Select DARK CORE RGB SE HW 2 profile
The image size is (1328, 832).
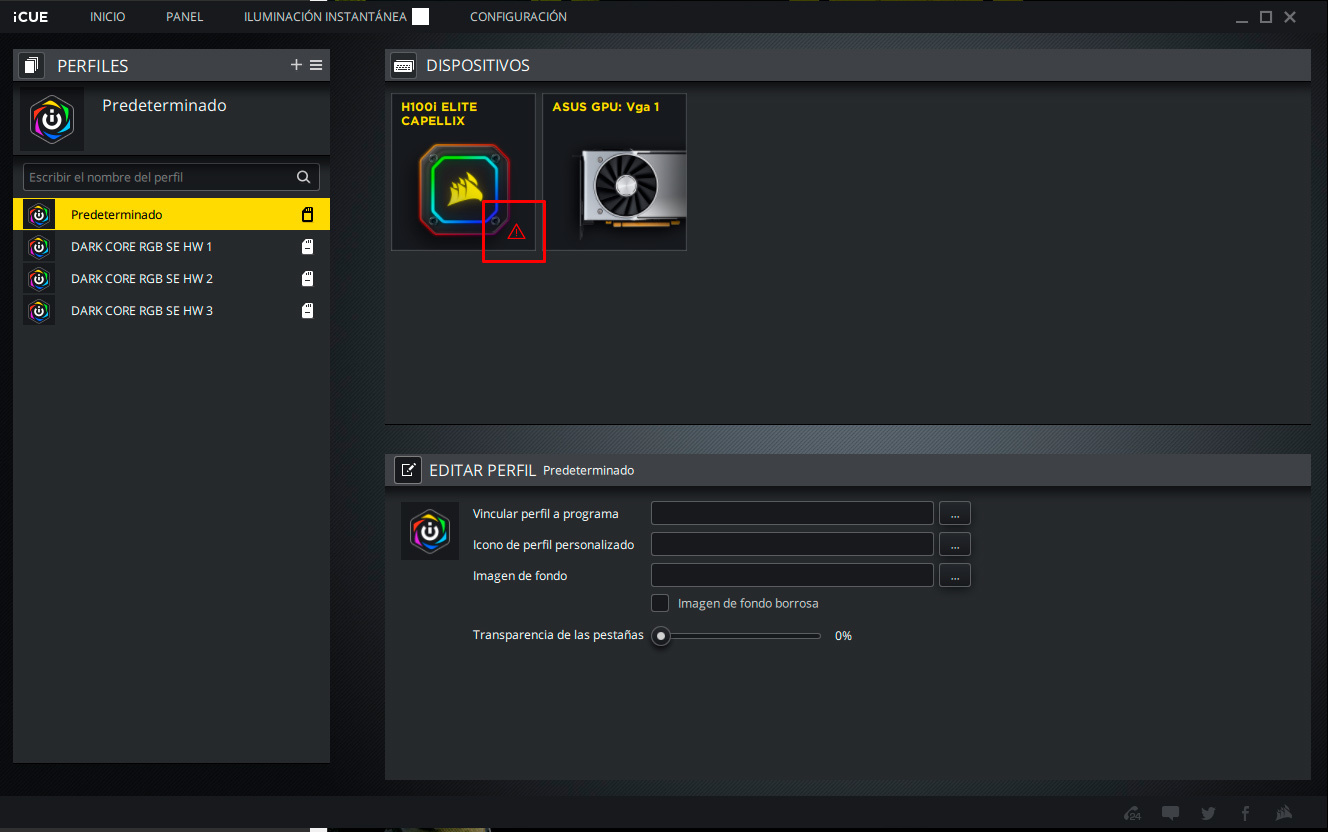tap(171, 278)
